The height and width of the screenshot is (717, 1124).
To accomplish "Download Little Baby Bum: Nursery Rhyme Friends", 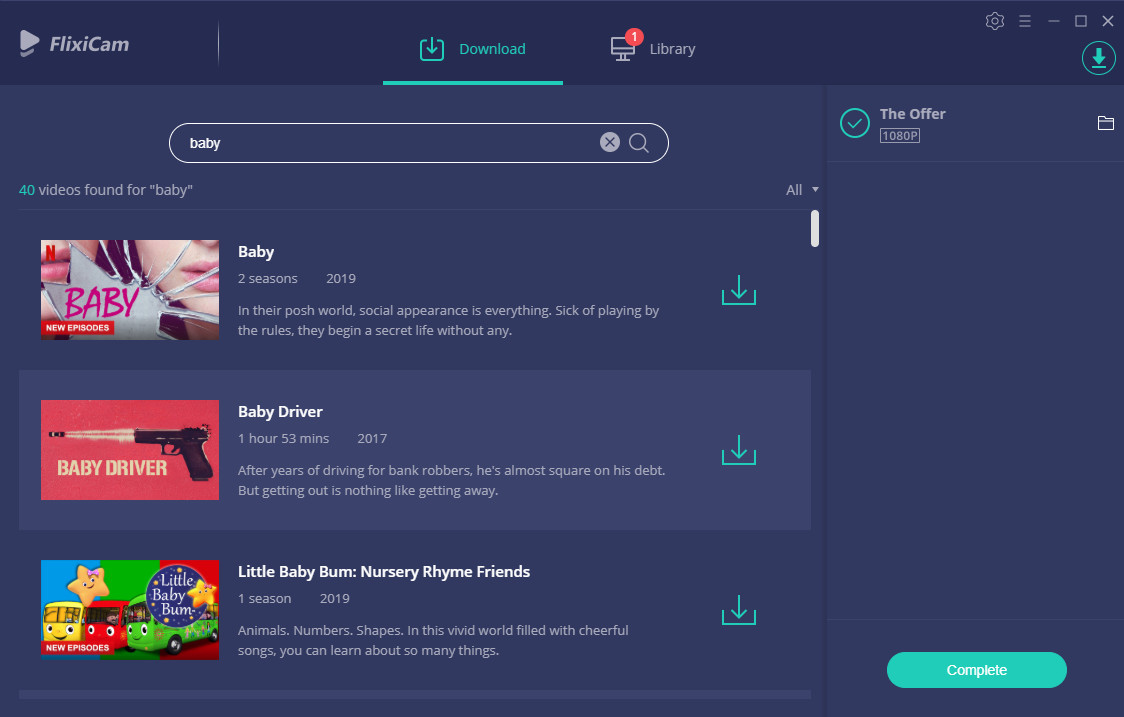I will click(738, 610).
